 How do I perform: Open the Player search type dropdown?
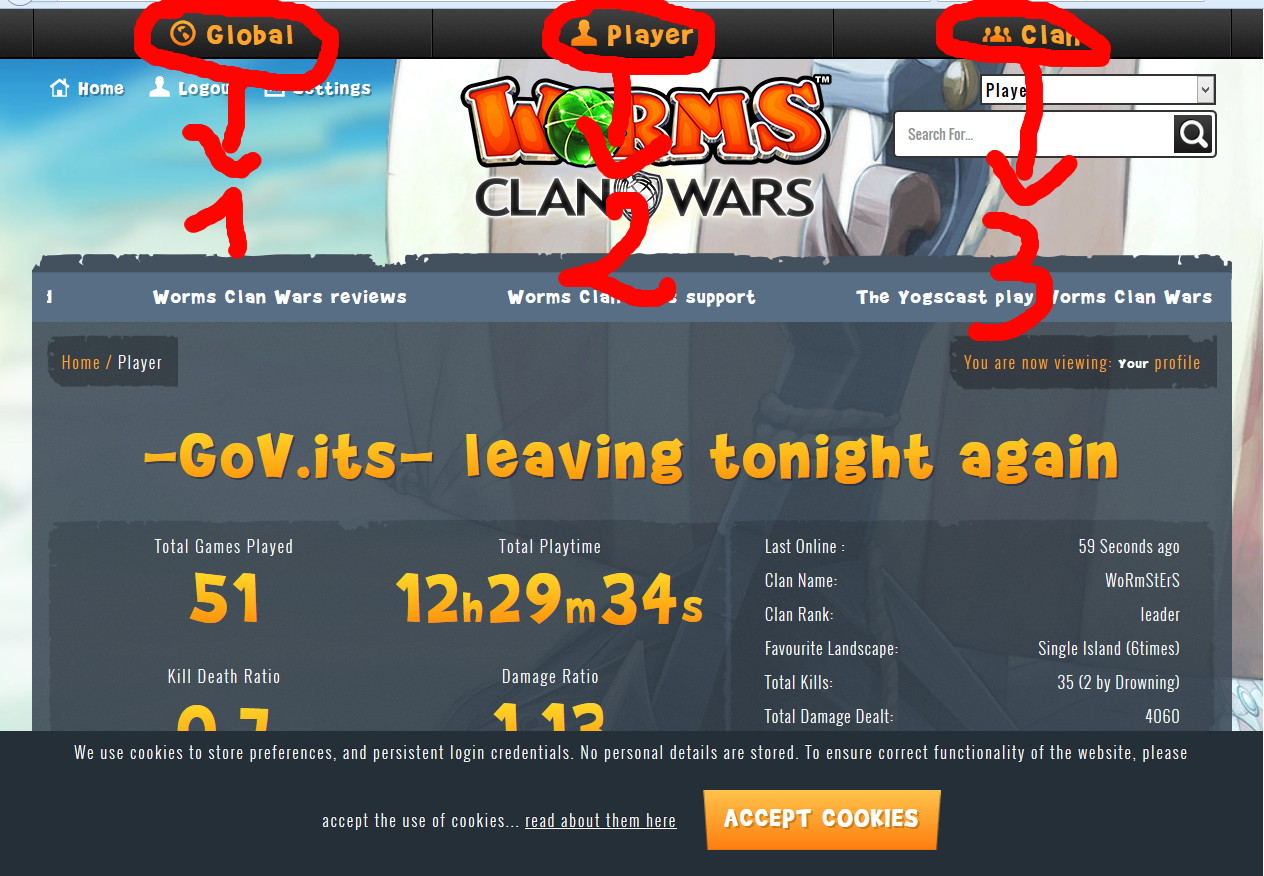(1098, 90)
